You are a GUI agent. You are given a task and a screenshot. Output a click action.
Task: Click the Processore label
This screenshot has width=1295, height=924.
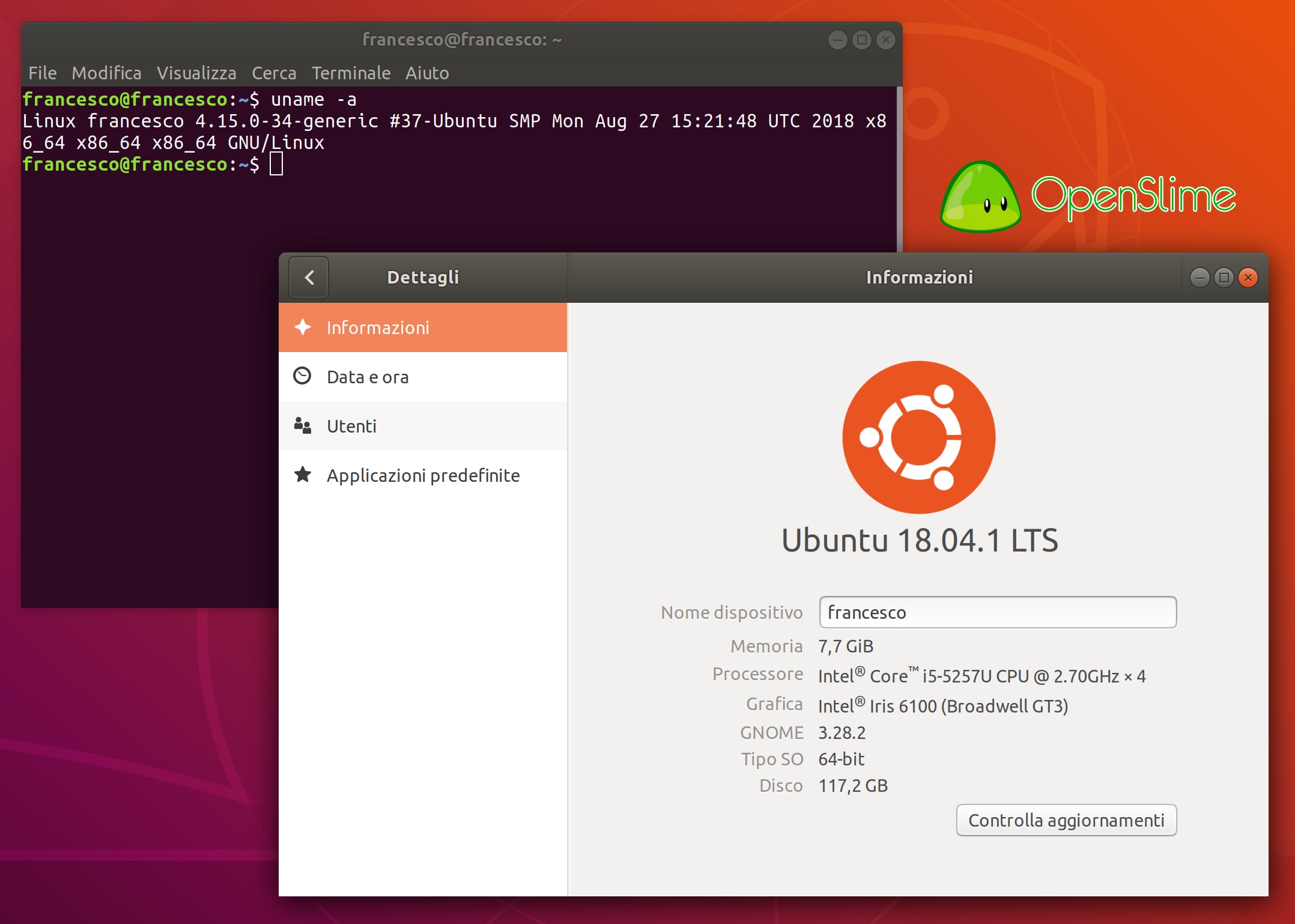(757, 674)
